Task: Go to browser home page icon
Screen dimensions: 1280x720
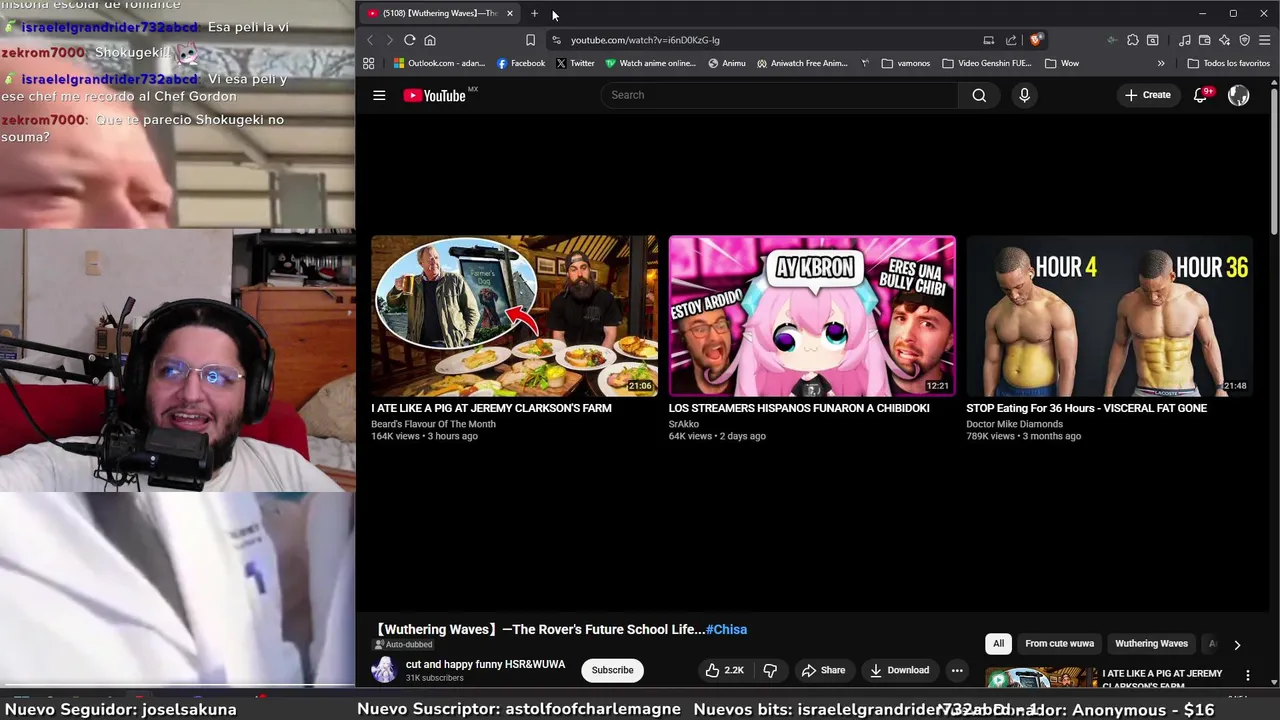Action: click(430, 40)
